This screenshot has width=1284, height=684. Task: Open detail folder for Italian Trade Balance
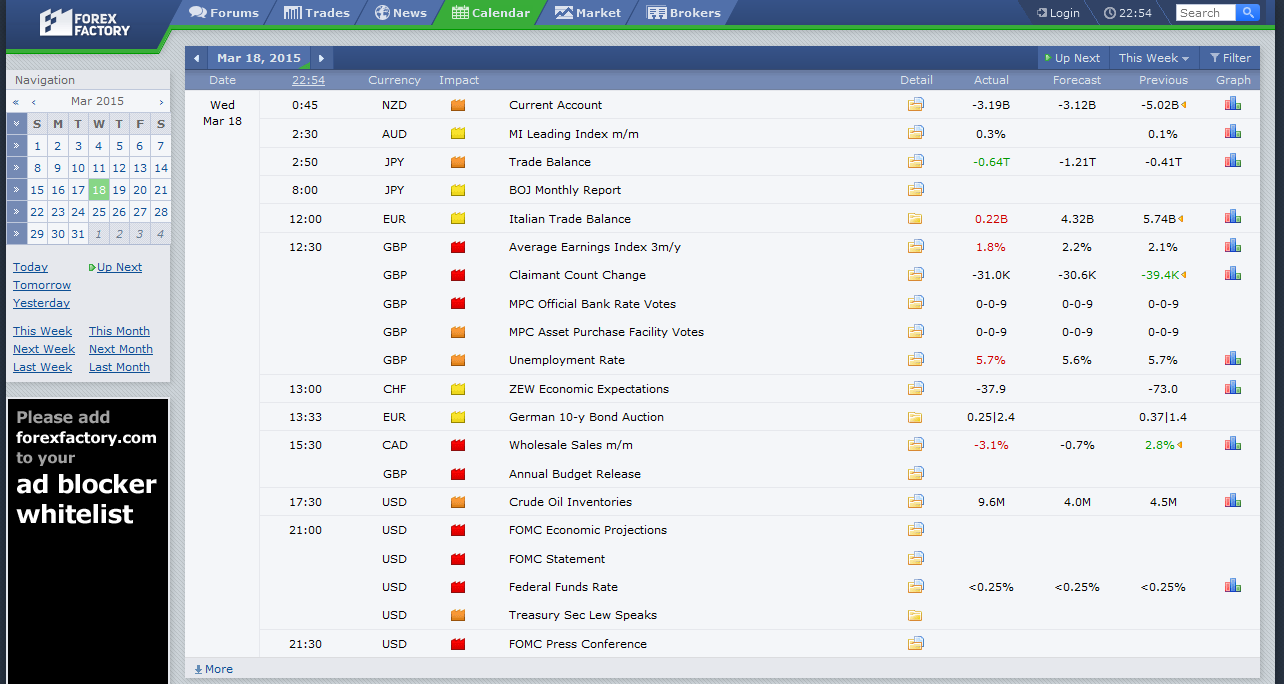915,218
